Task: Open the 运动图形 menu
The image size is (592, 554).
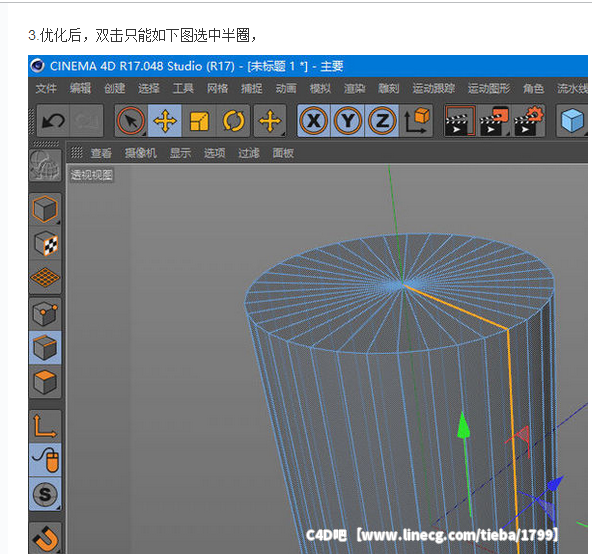Action: 489,88
